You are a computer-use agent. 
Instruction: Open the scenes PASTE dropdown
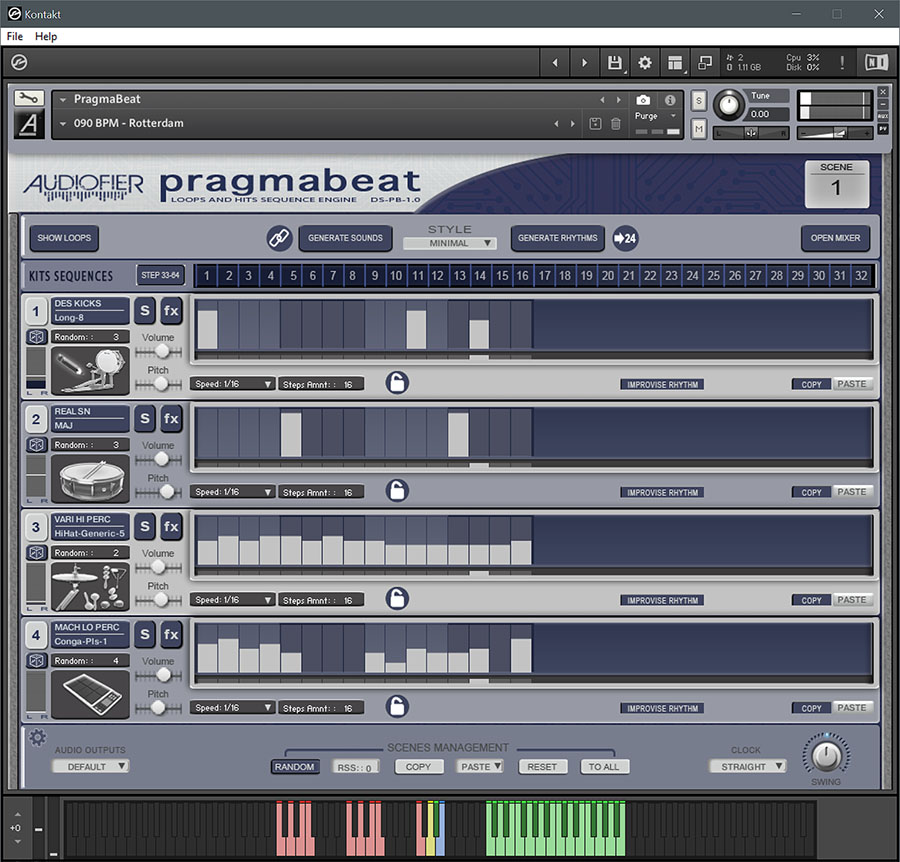point(480,767)
